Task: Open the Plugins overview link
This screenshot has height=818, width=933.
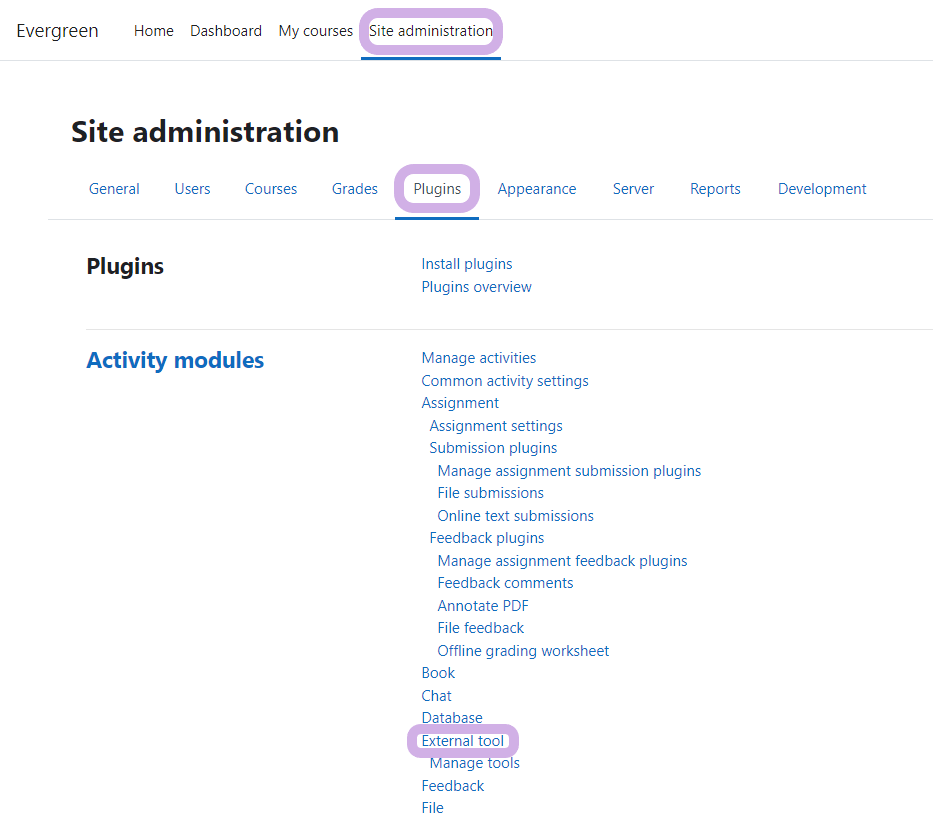Action: click(x=476, y=287)
